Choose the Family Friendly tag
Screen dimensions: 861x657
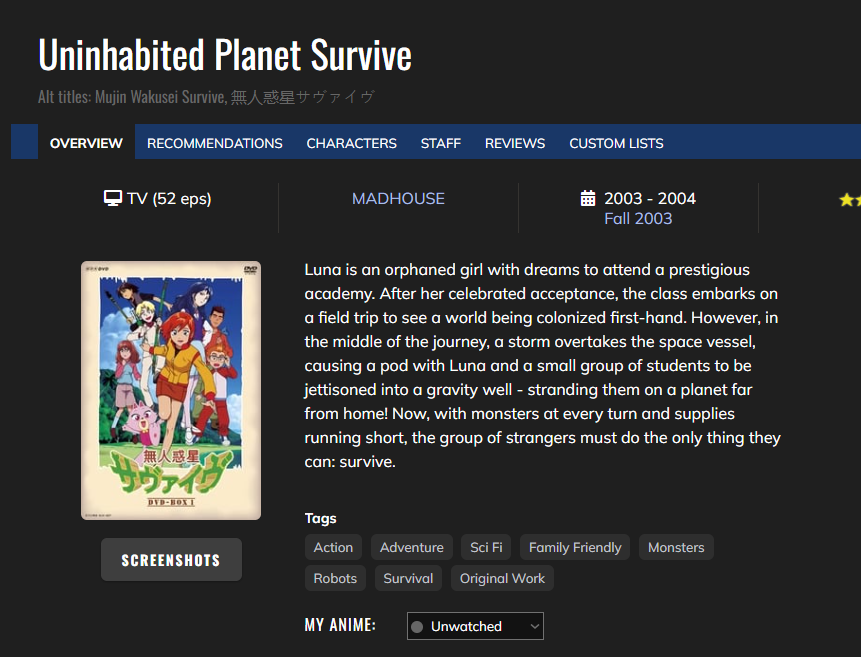[x=575, y=547]
